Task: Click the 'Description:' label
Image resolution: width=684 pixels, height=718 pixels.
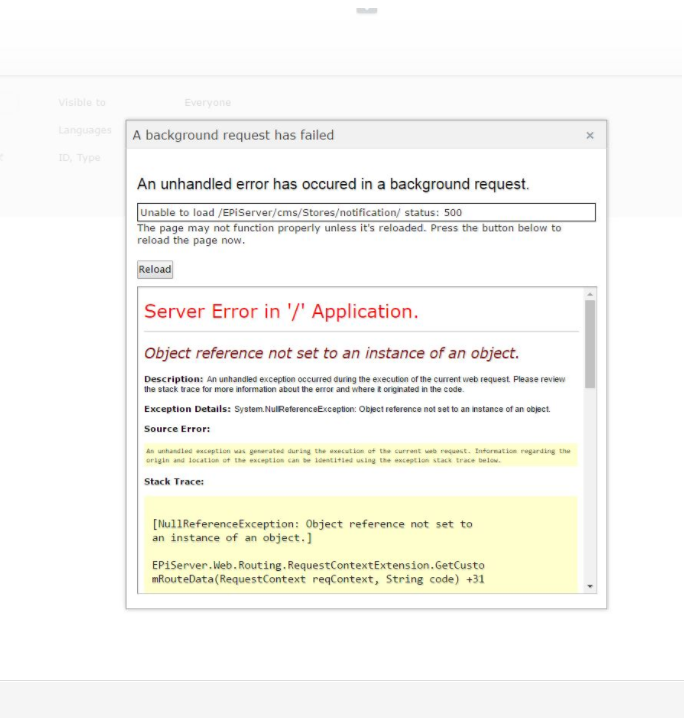Action: (174, 379)
